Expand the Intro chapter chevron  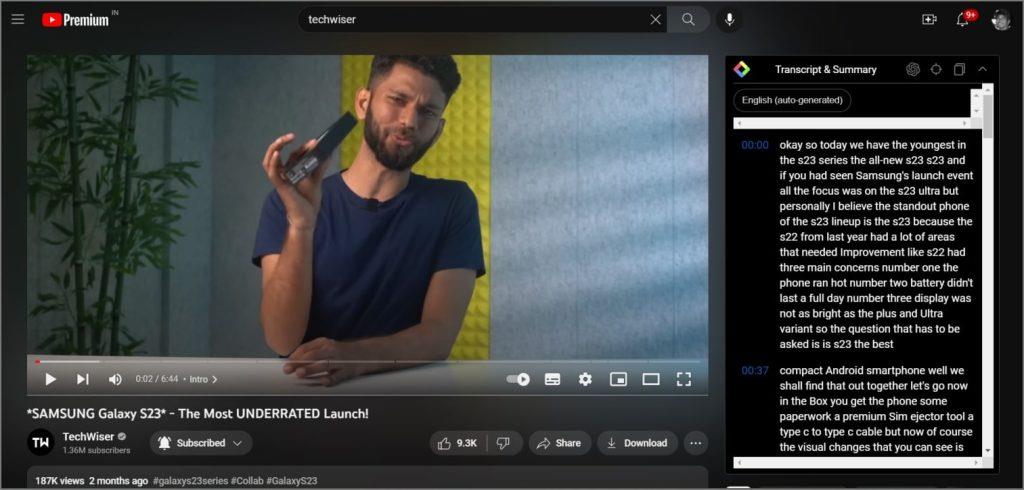click(214, 379)
